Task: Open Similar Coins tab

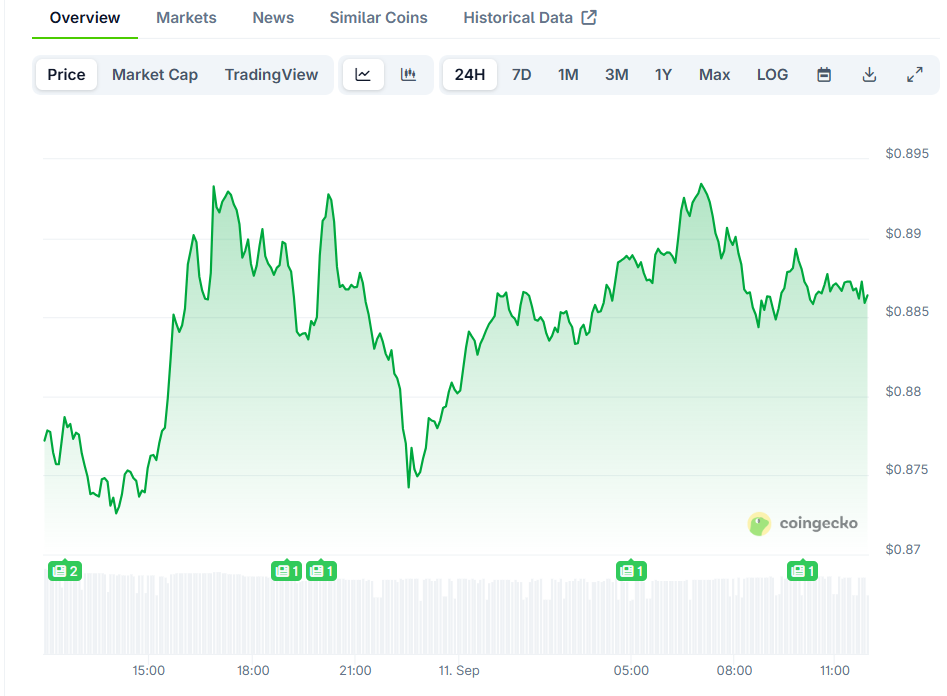Action: pos(378,18)
